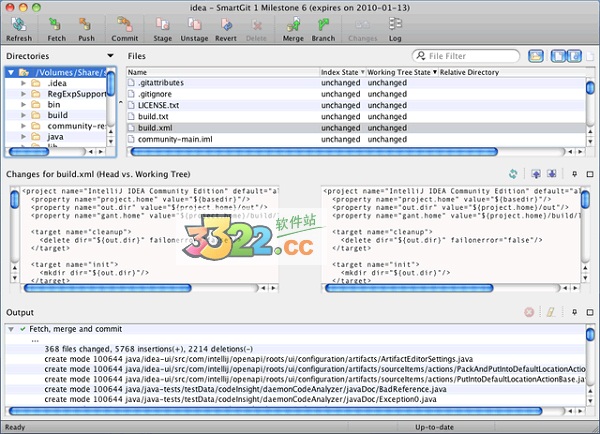Select the .gitattributes file
This screenshot has height=434, width=600.
click(x=356, y=83)
